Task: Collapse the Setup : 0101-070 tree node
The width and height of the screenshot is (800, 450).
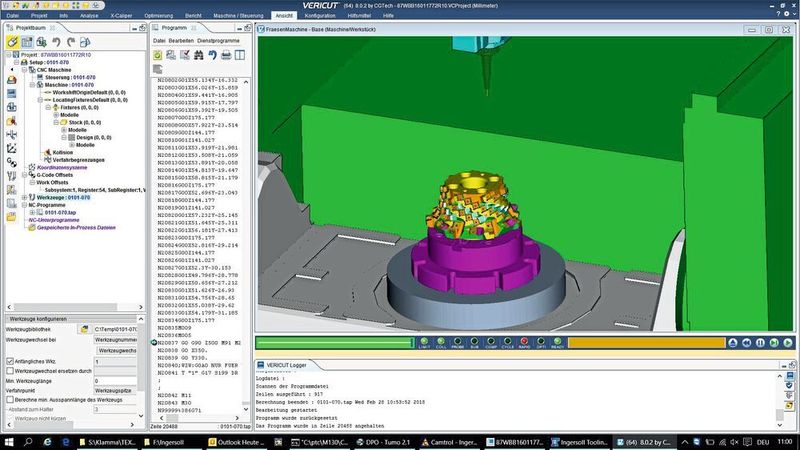Action: pyautogui.click(x=16, y=62)
